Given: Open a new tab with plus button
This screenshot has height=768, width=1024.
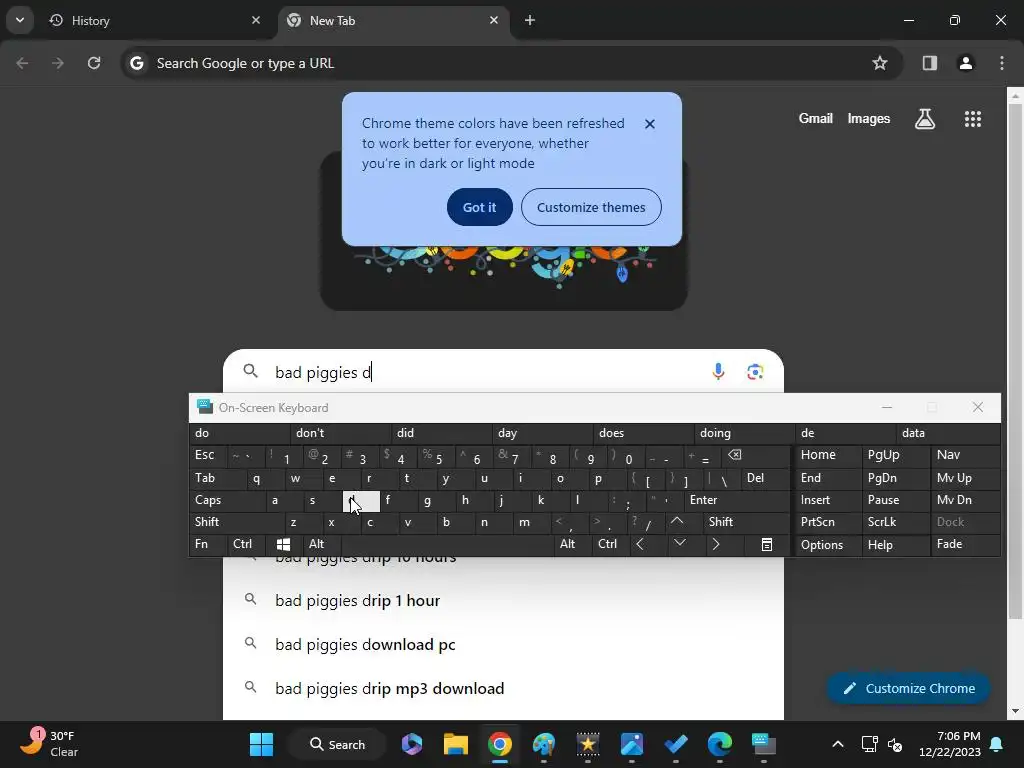Looking at the screenshot, I should tap(530, 20).
